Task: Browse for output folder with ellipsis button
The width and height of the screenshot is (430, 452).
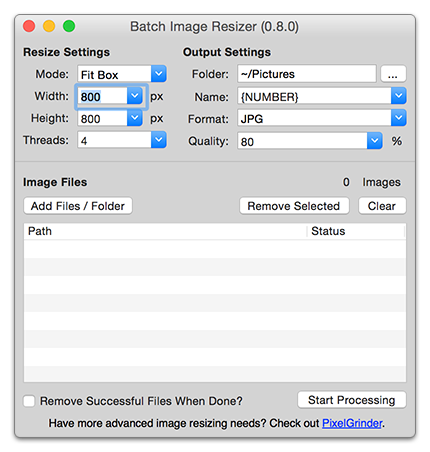Action: point(393,74)
